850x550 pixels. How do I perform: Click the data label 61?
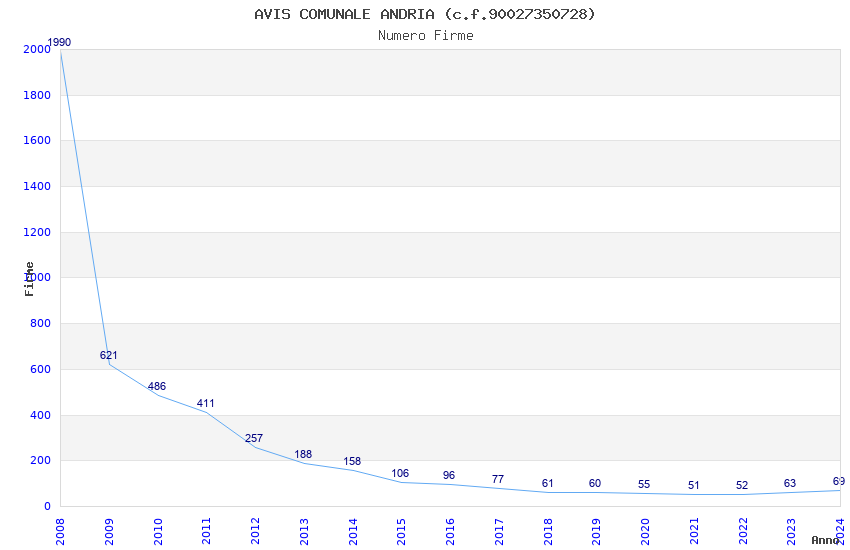(x=548, y=483)
